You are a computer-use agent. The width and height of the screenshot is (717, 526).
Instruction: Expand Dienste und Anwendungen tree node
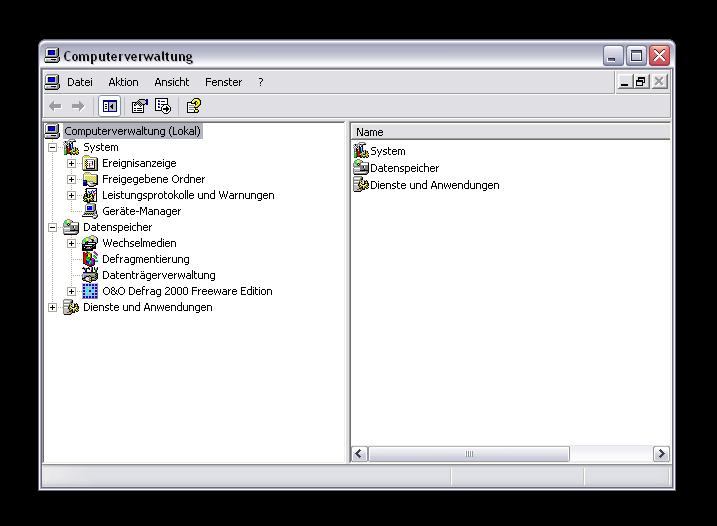(x=53, y=307)
